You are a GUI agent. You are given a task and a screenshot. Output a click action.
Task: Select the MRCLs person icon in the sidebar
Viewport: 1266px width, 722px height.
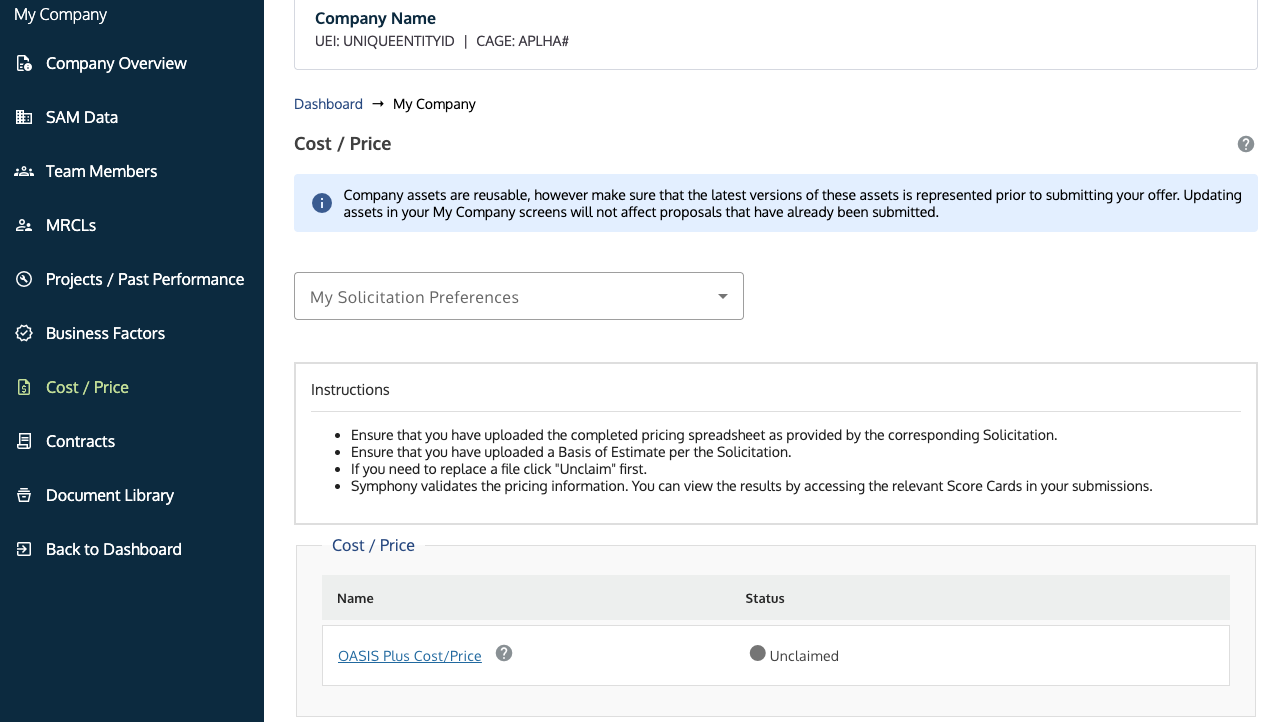[x=23, y=225]
